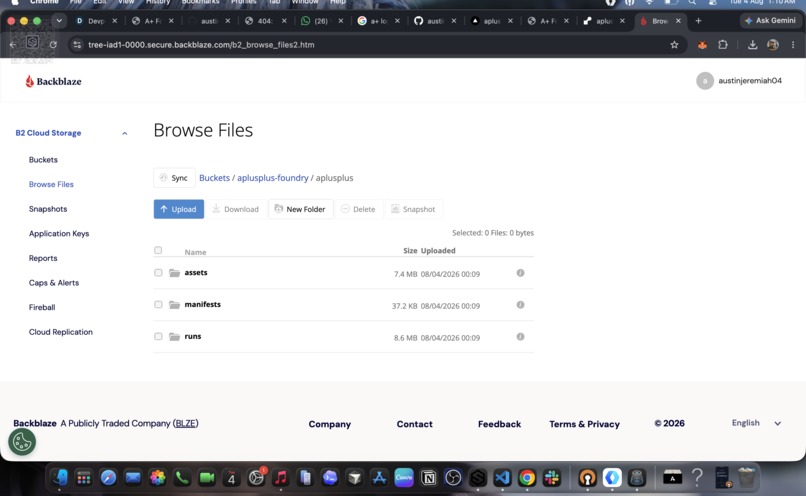
Task: Click the Chrome profile avatar
Action: pyautogui.click(x=773, y=45)
